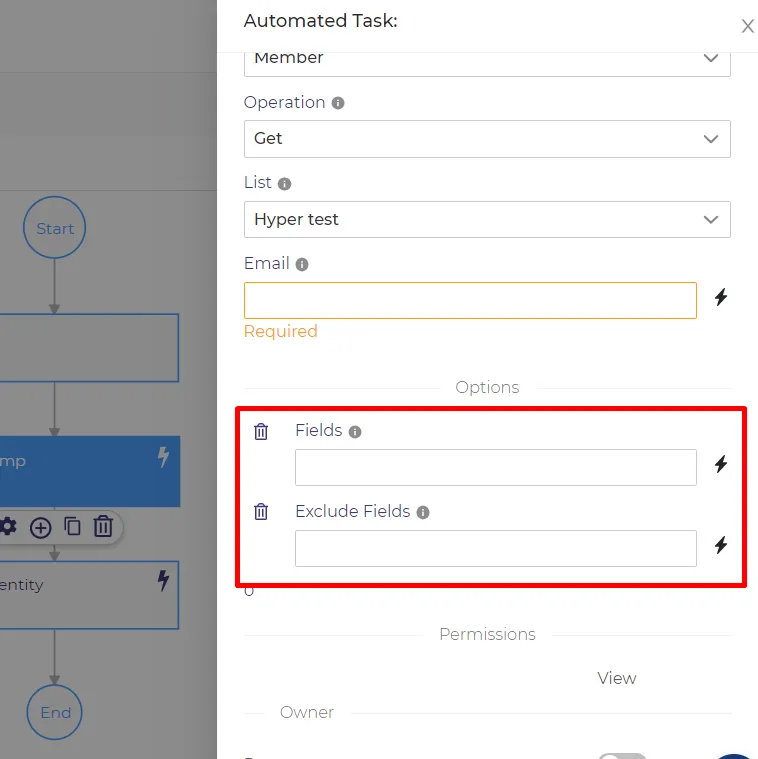758x759 pixels.
Task: Toggle the Owner View permission switch
Action: pyautogui.click(x=622, y=756)
